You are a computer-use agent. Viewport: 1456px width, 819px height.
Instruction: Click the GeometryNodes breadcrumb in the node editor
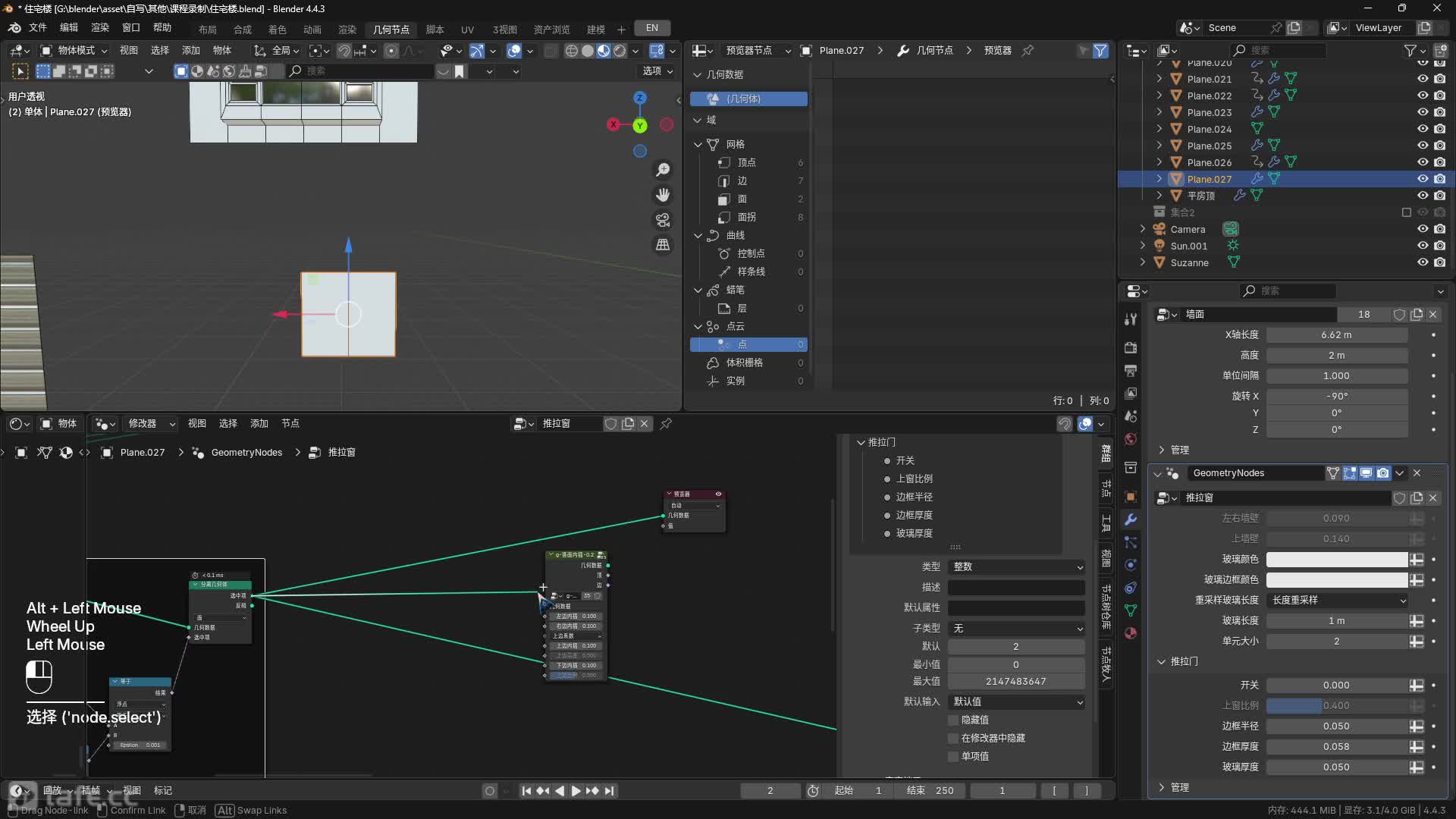click(246, 453)
